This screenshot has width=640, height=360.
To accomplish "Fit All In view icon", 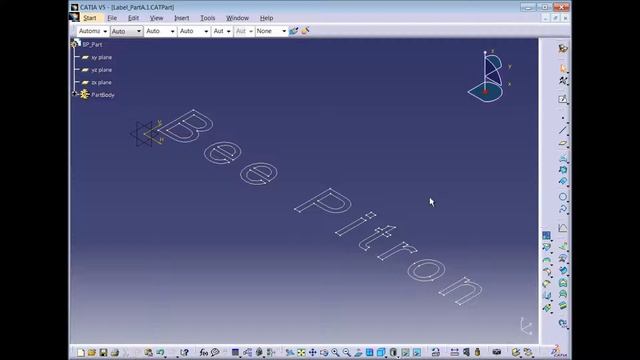I will coord(301,352).
